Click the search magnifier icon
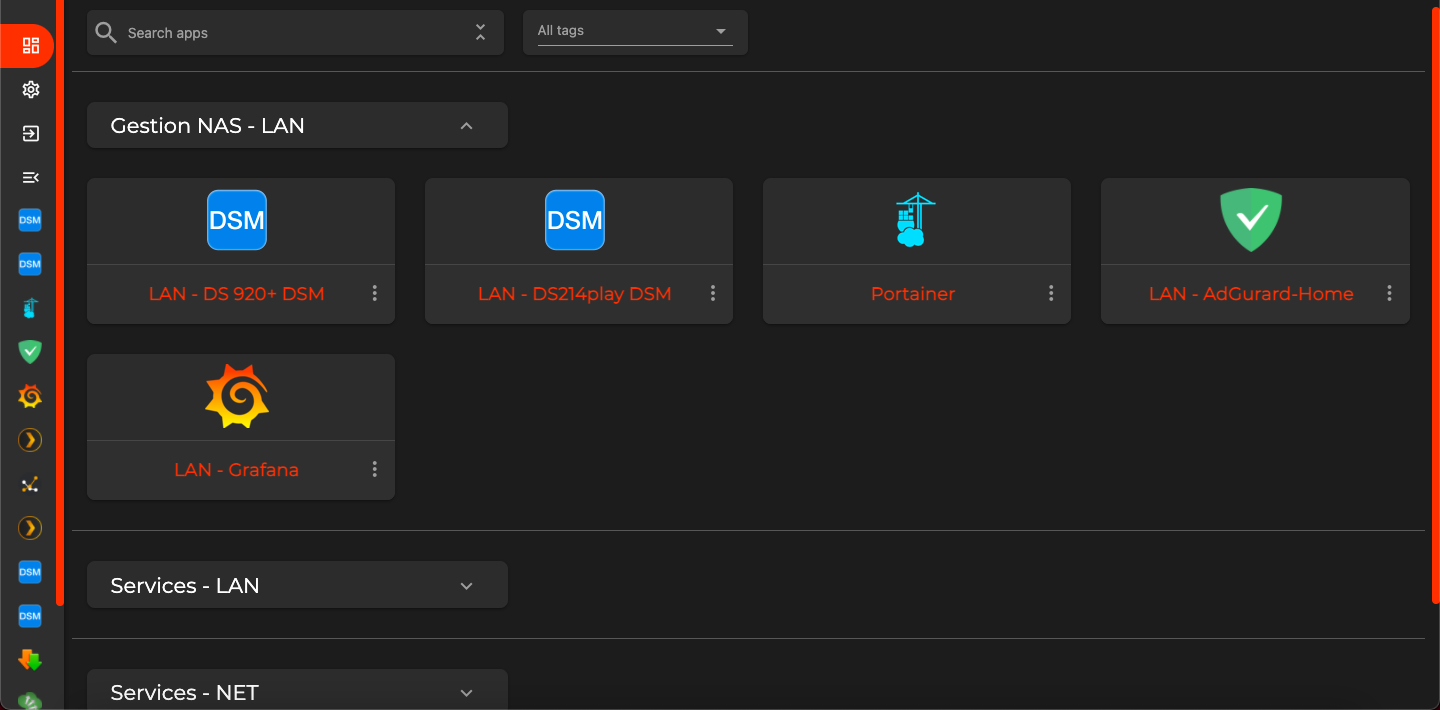The height and width of the screenshot is (710, 1440). 106,33
